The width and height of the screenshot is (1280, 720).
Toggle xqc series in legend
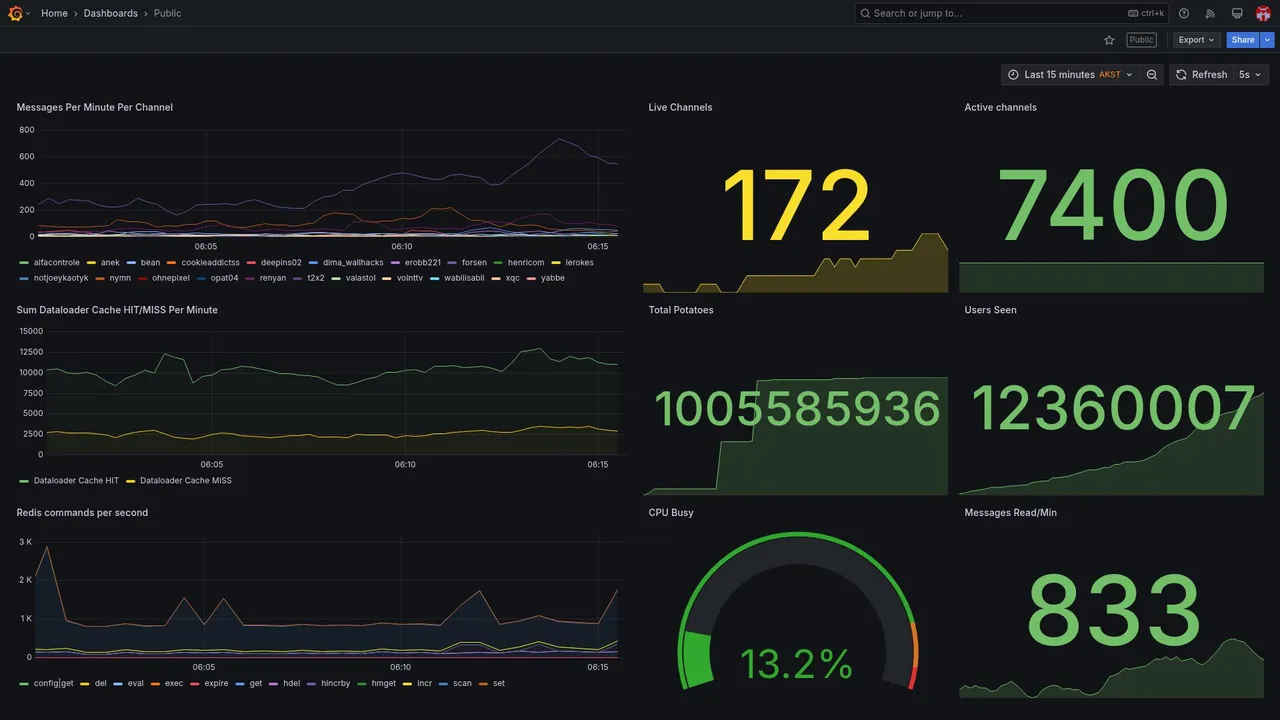click(x=512, y=278)
